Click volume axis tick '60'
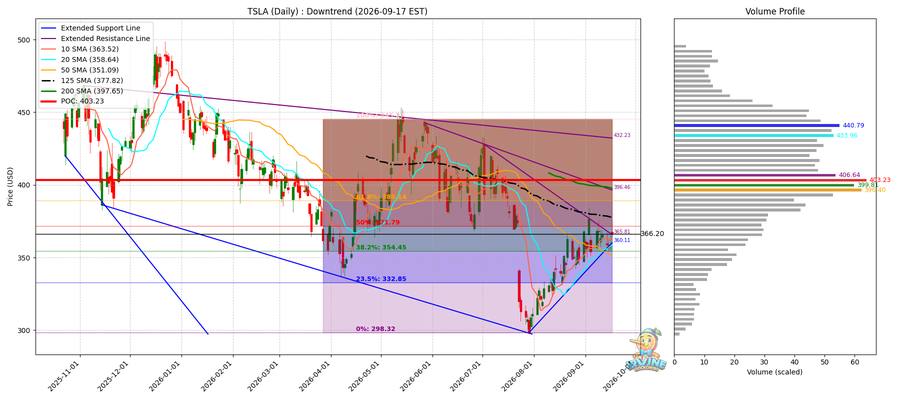This screenshot has height=400, width=900. pyautogui.click(x=855, y=361)
